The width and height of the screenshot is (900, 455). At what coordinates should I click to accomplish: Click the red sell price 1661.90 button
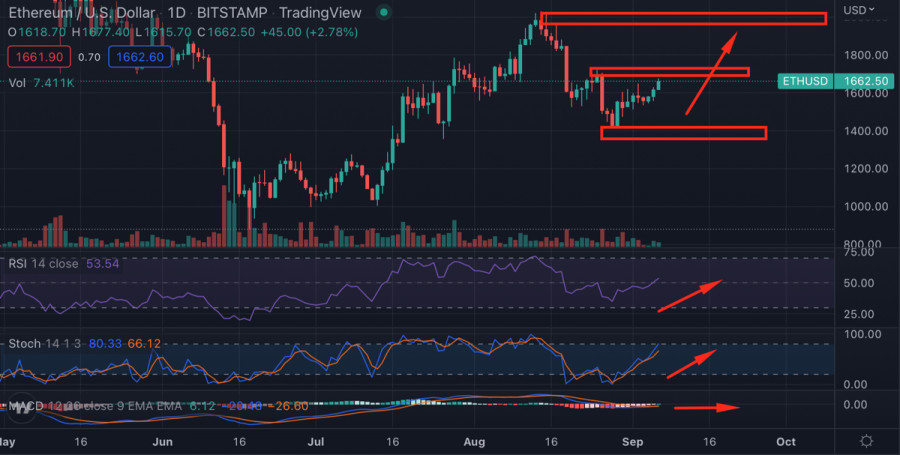click(39, 57)
